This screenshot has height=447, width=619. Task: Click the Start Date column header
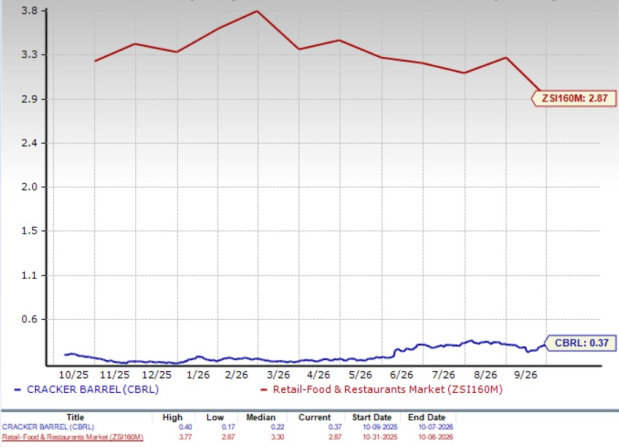click(372, 417)
